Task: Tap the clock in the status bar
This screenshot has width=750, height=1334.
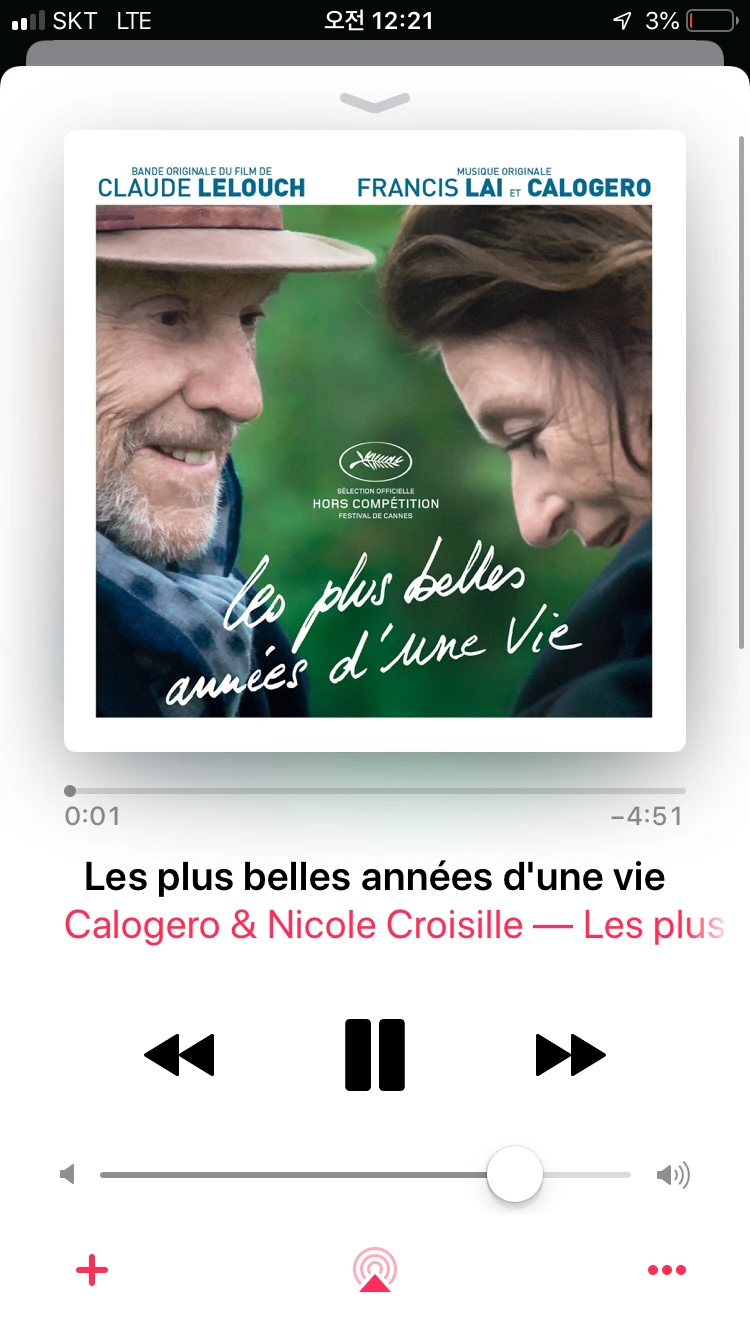Action: [x=379, y=20]
